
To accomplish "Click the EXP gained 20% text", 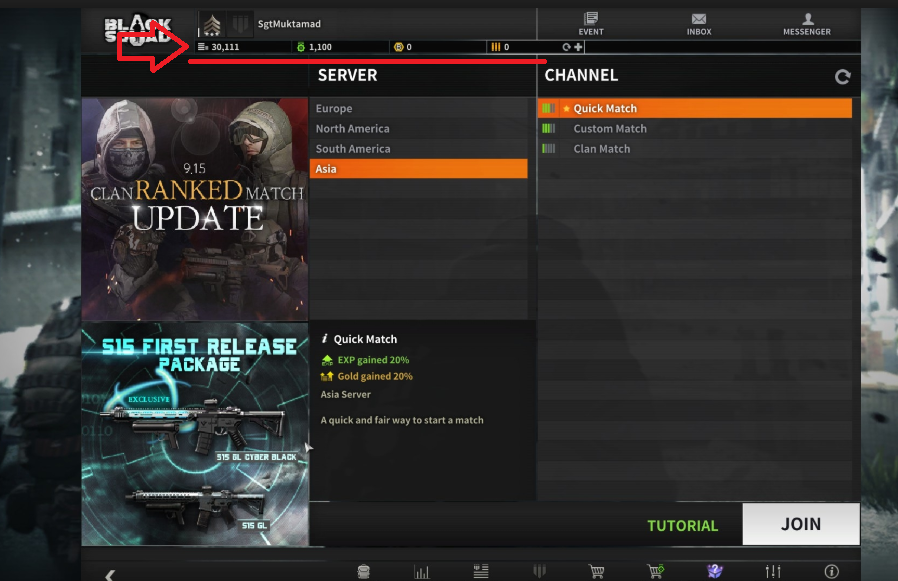I will (x=373, y=360).
